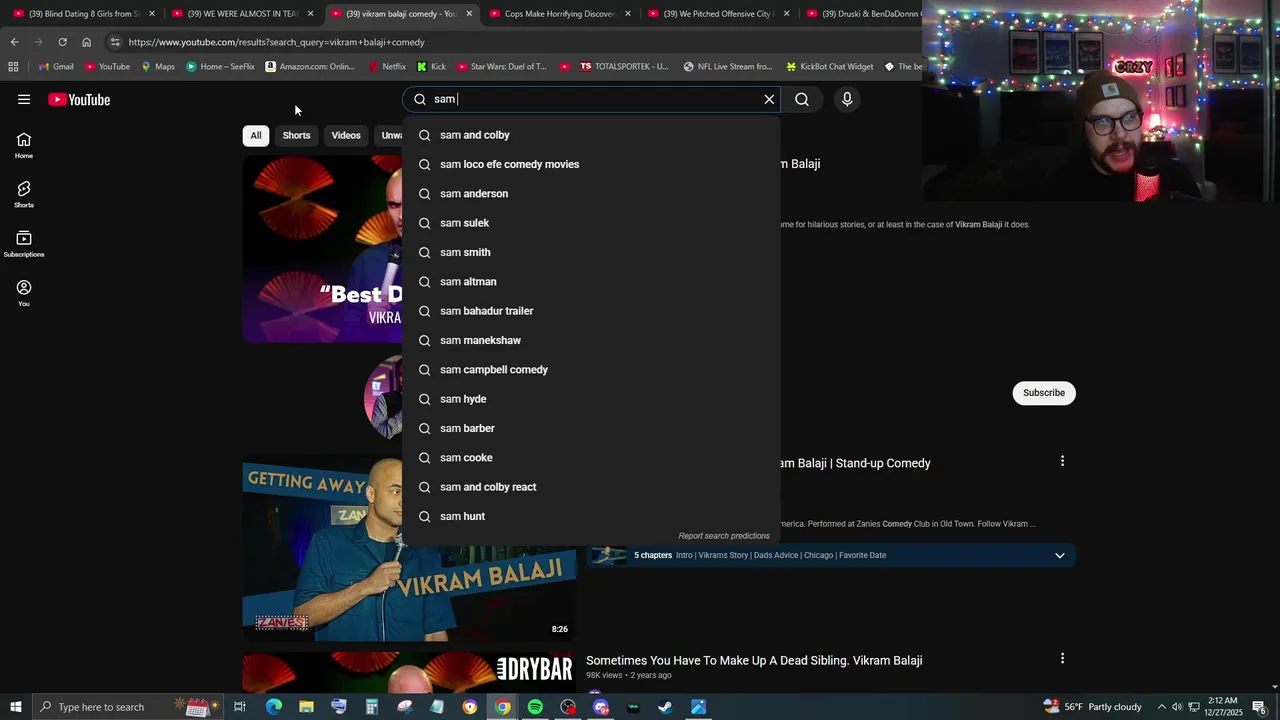Image resolution: width=1280 pixels, height=720 pixels.
Task: Open the Dry Bar video thumbnail
Action: pos(409,671)
